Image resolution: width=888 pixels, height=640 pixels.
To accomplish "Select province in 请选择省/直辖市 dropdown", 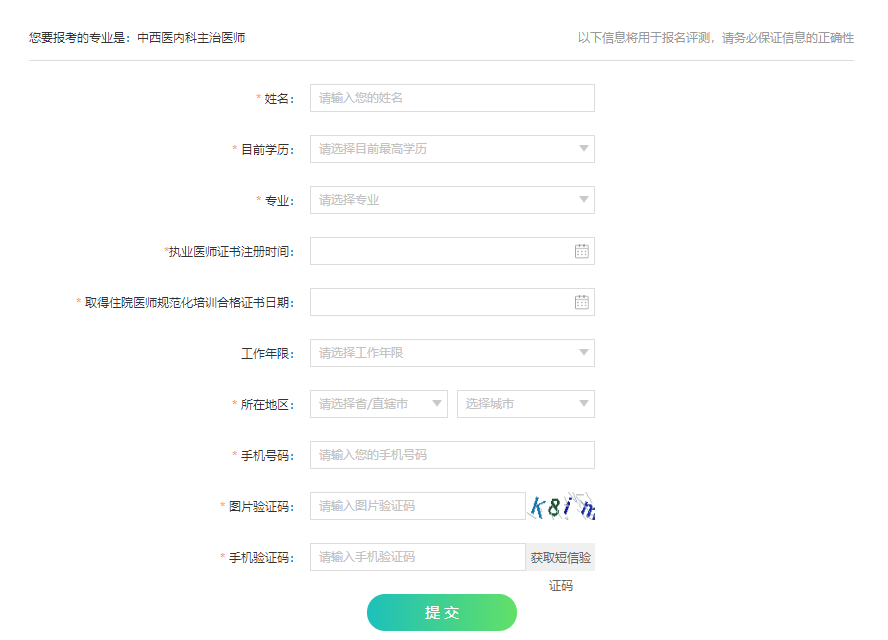I will (378, 404).
